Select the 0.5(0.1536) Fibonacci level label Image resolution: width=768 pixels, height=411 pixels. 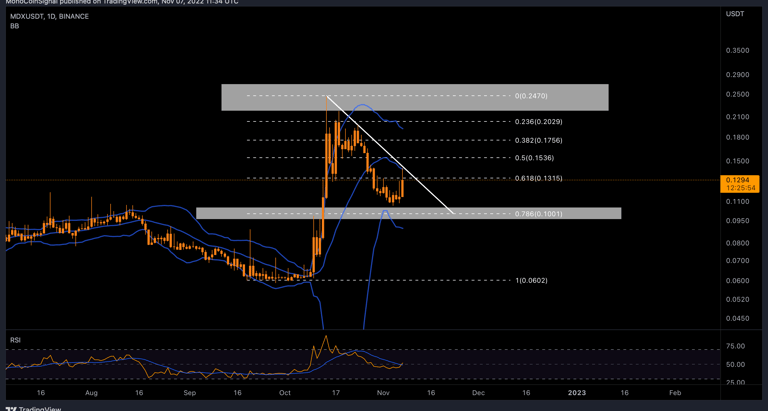(x=534, y=158)
